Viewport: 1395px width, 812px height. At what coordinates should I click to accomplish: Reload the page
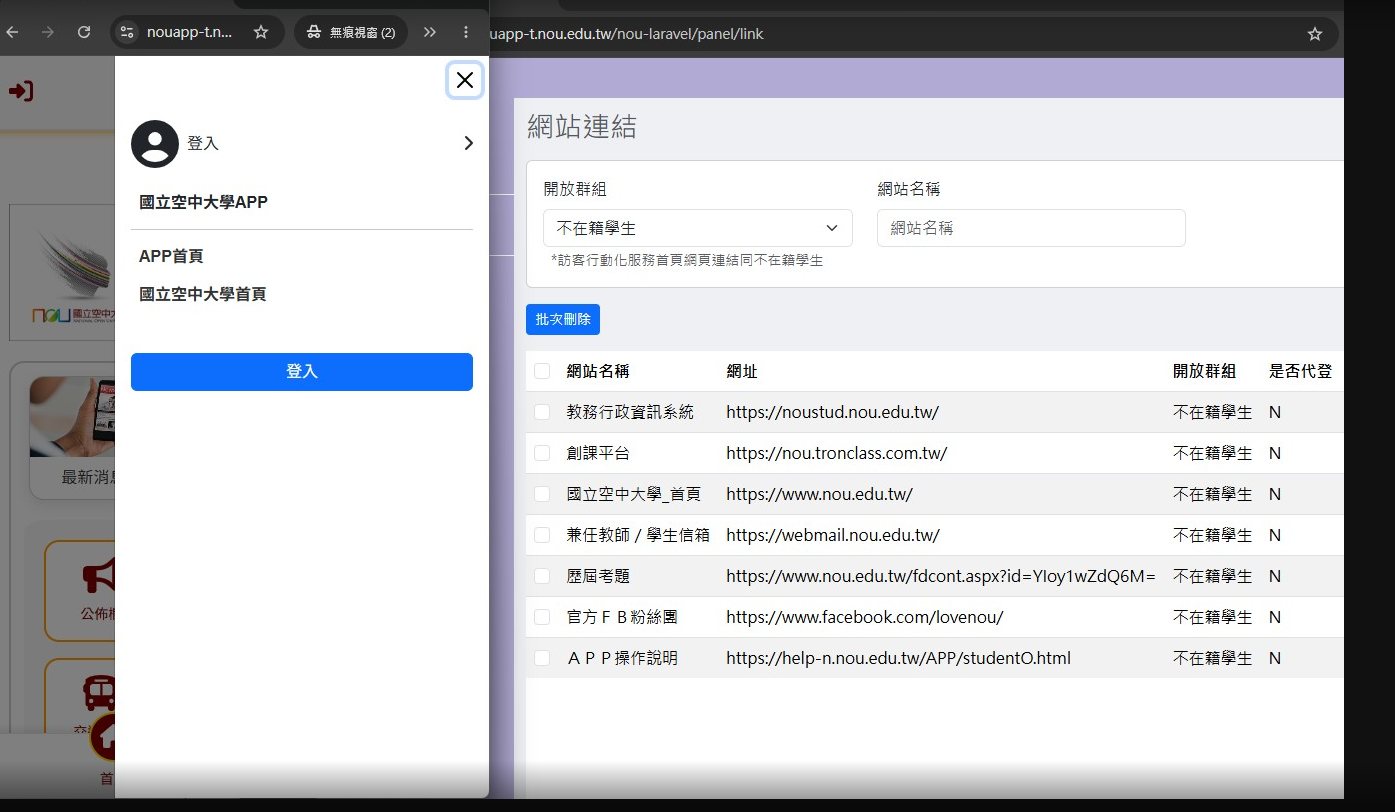pyautogui.click(x=84, y=32)
